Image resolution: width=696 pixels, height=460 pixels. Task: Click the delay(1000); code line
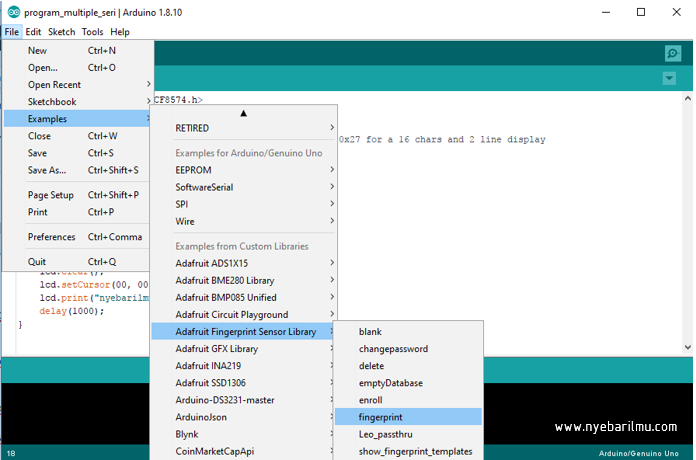[71, 311]
